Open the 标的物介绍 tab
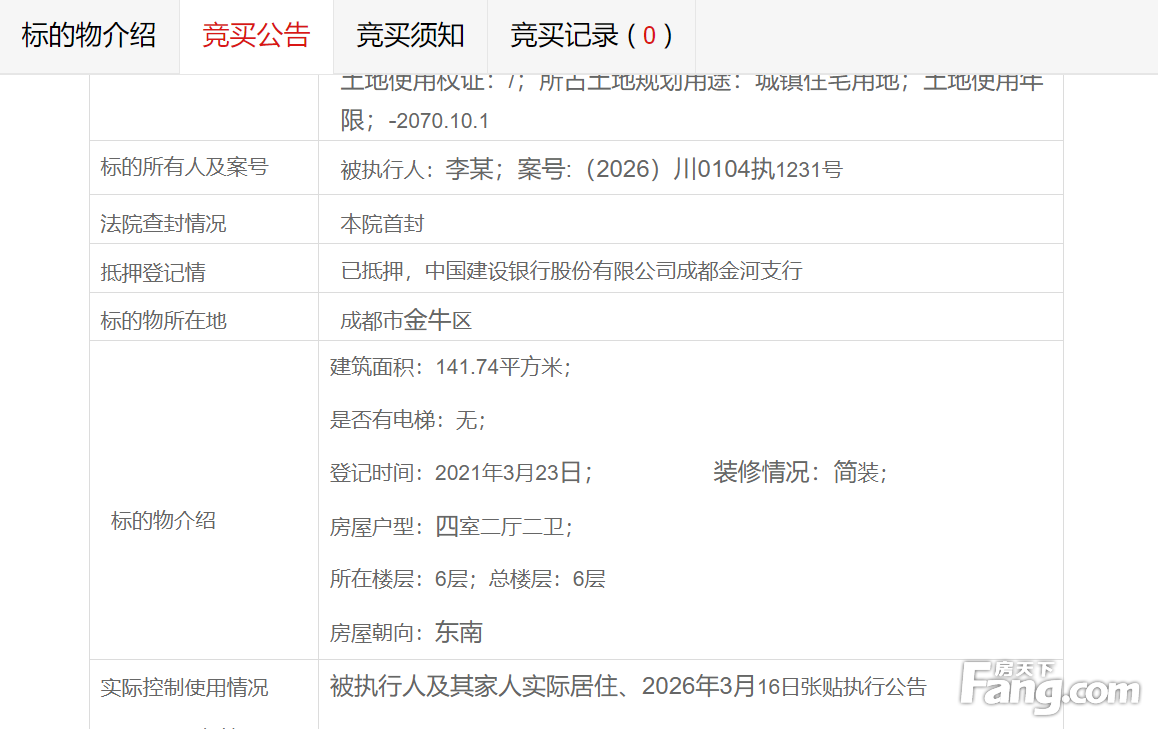This screenshot has height=729, width=1158. 89,36
